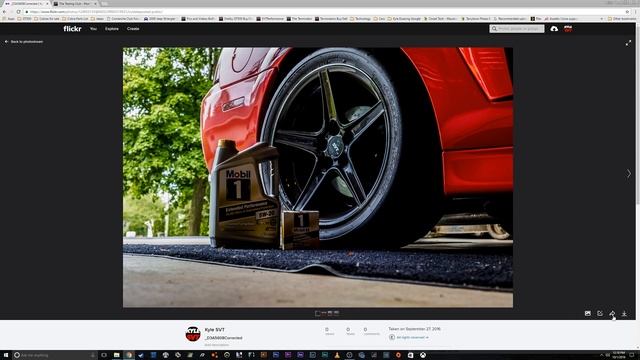
Task: Click the _D3A5608Corrected photo title
Action: (223, 338)
